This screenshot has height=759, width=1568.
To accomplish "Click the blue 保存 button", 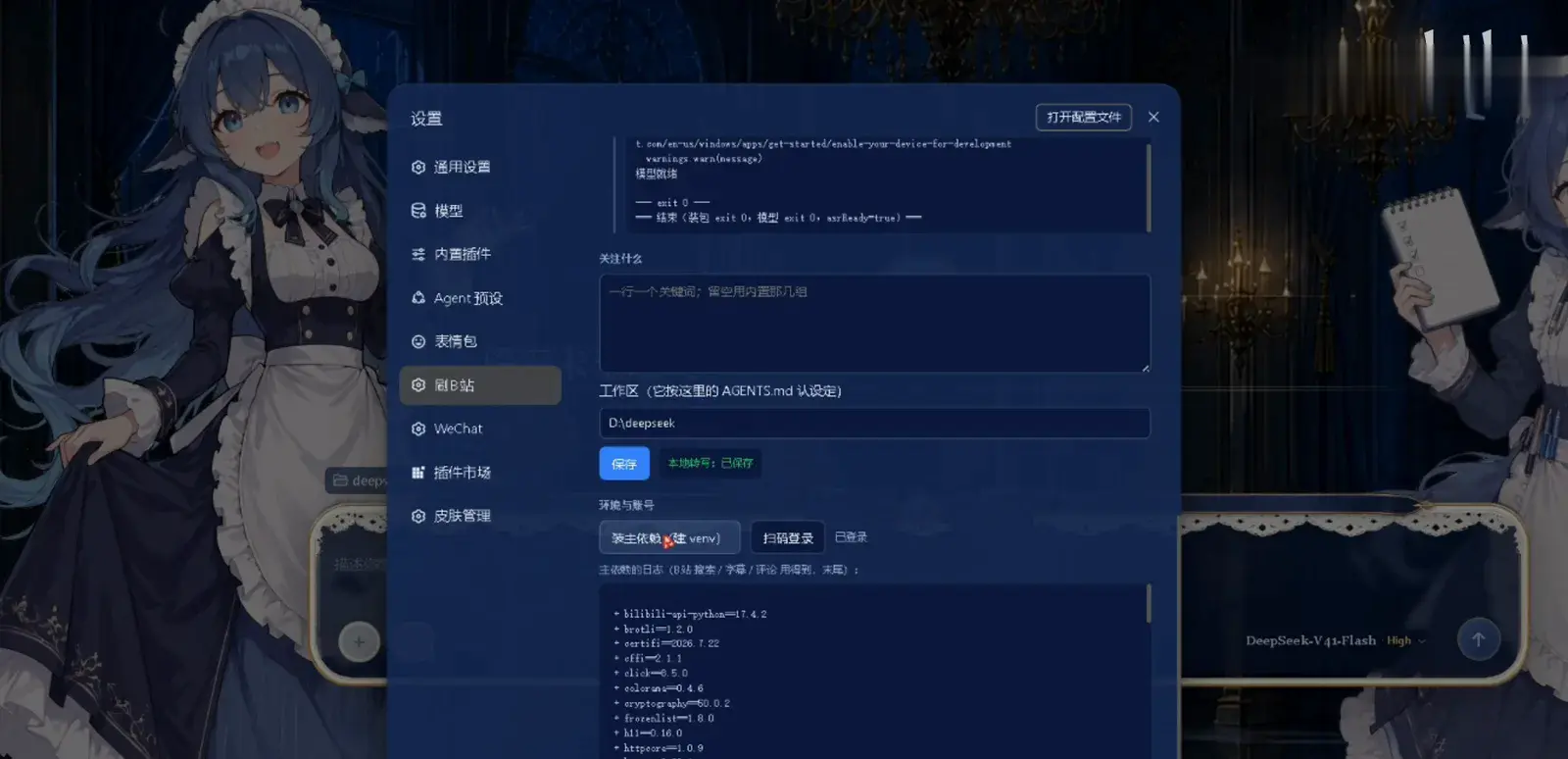I will coord(624,464).
